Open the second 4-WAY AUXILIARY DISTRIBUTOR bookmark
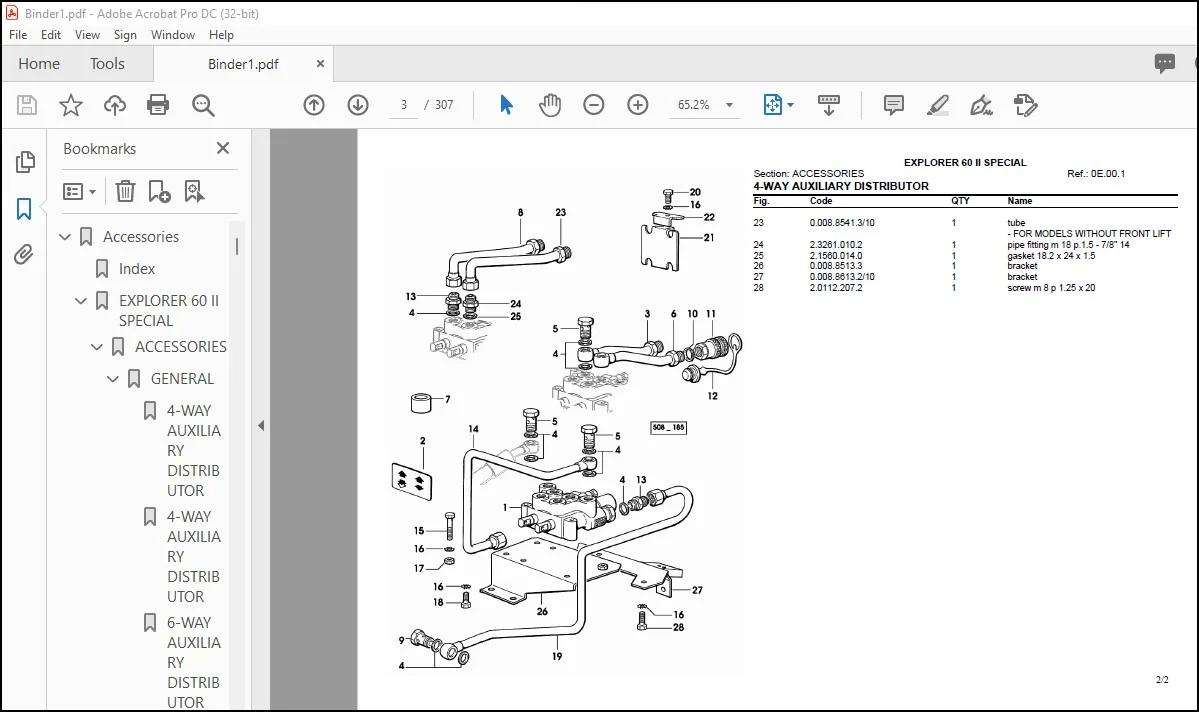 [x=193, y=557]
